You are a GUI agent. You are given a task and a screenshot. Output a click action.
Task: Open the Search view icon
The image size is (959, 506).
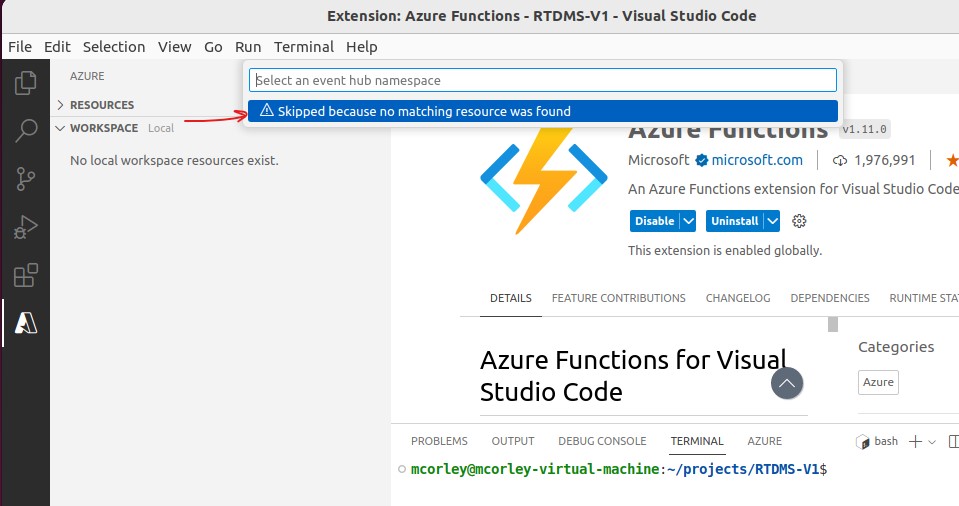[25, 130]
